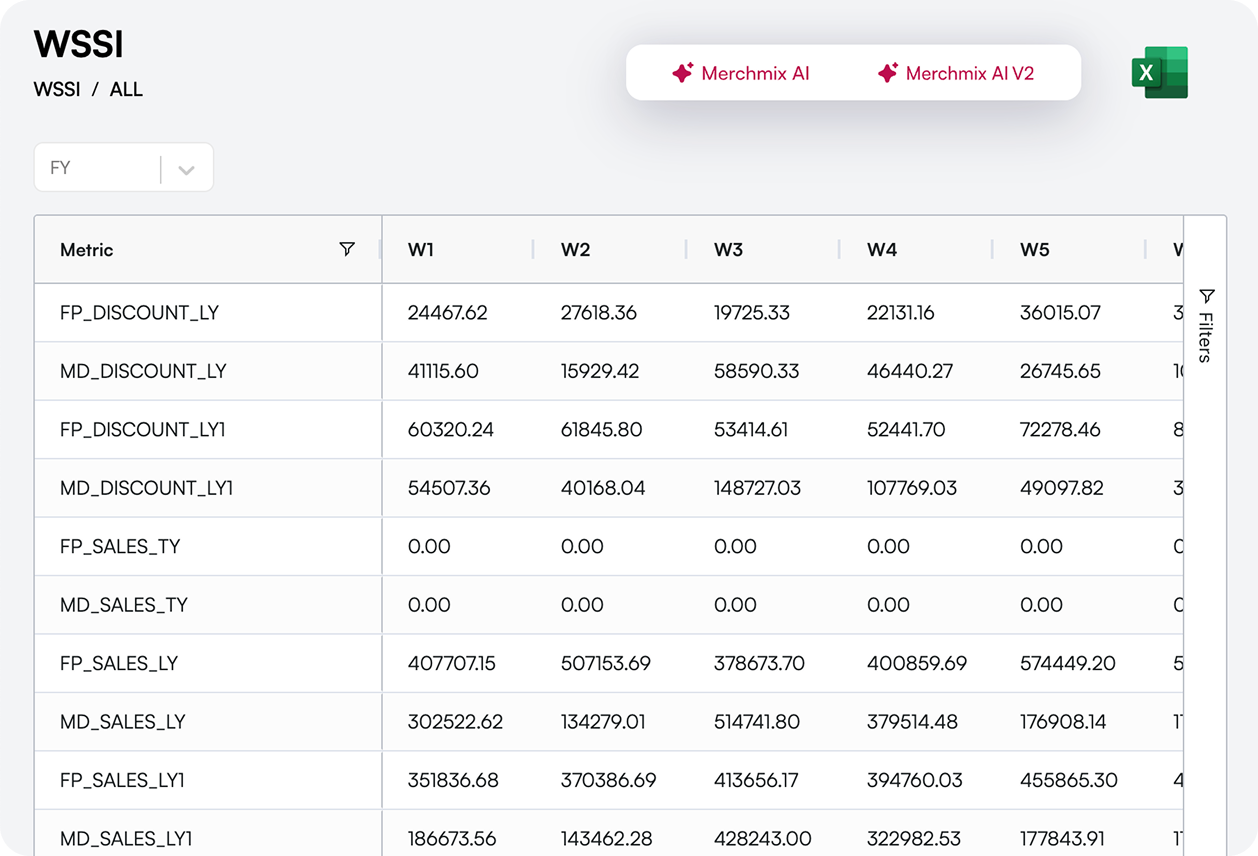Click the sparkle icon beside Merchmix AI V2
1258x856 pixels.
click(887, 73)
